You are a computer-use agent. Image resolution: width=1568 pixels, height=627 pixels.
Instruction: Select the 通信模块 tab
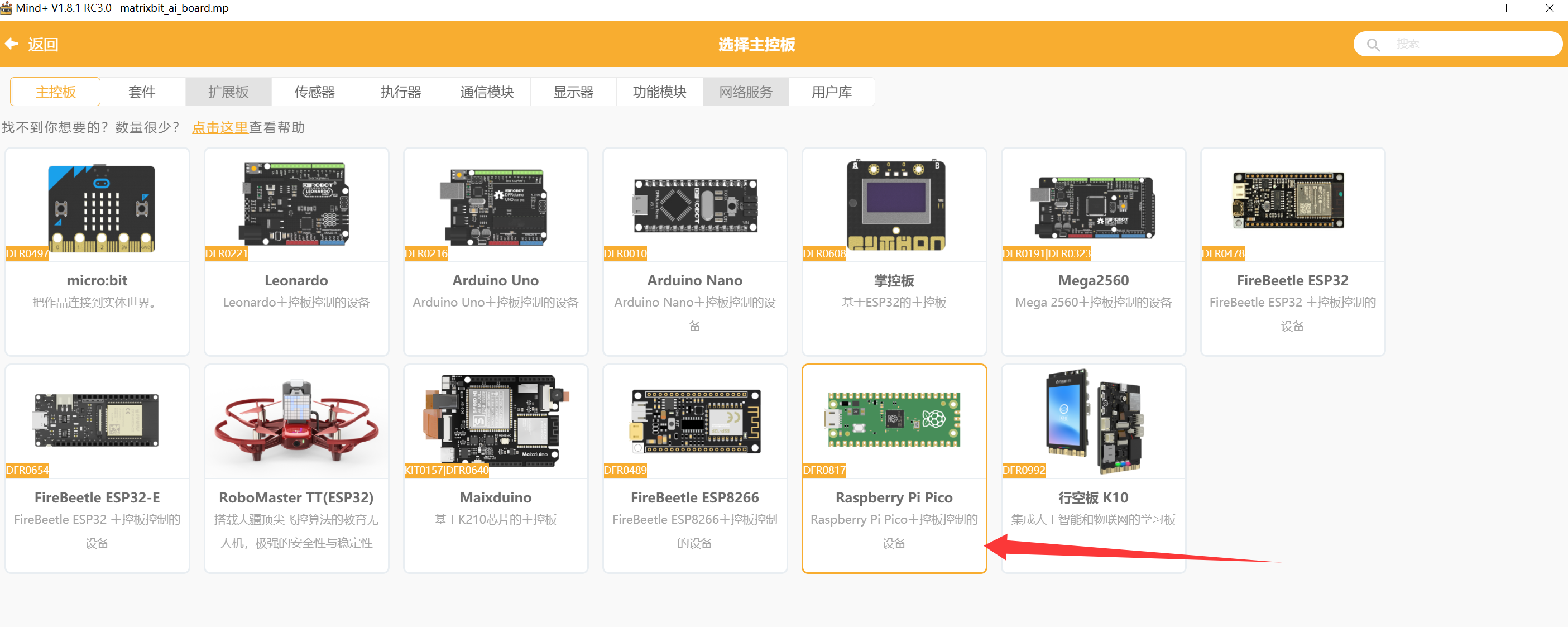[x=487, y=92]
